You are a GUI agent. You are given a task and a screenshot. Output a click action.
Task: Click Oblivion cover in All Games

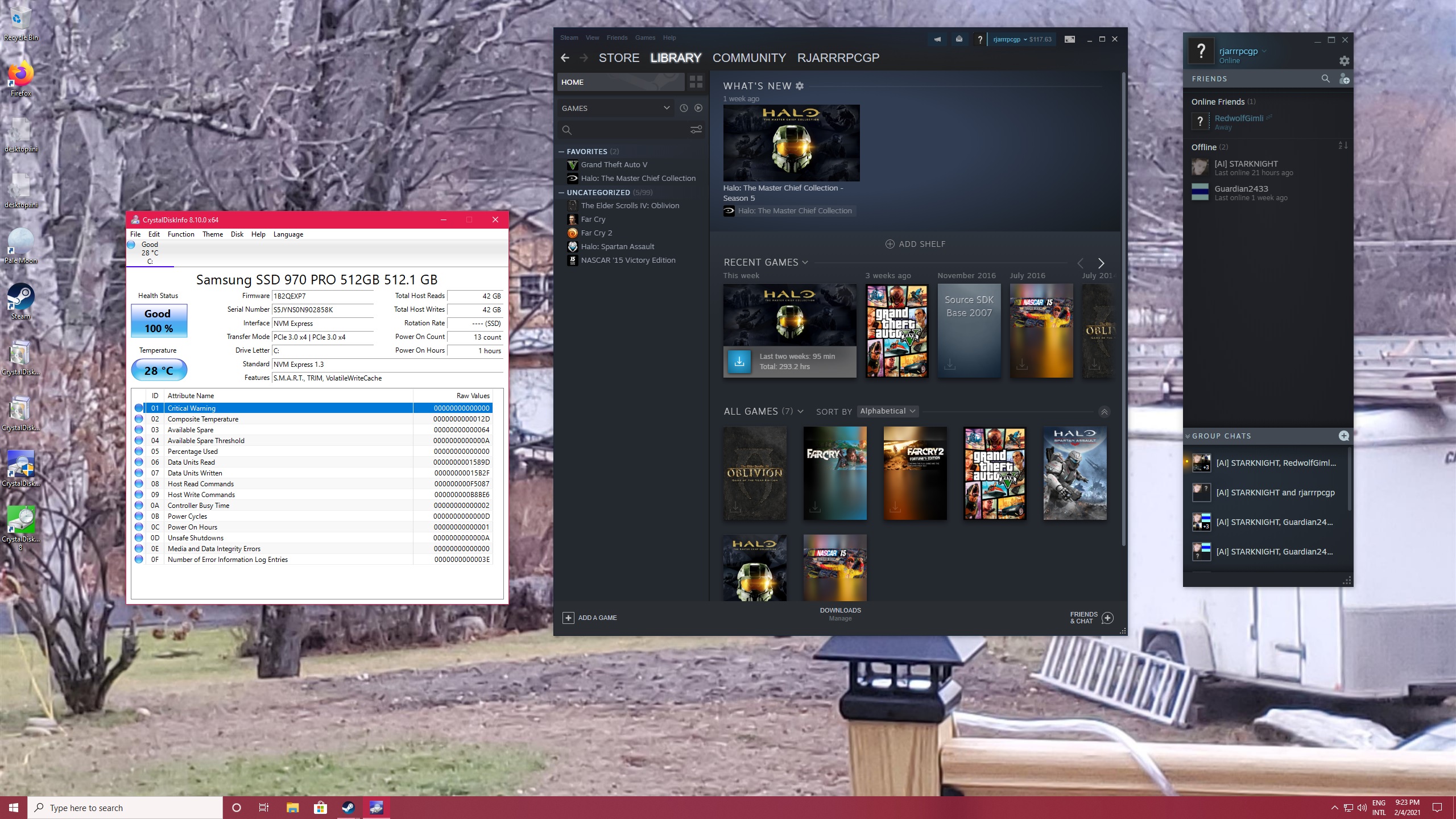pos(755,473)
